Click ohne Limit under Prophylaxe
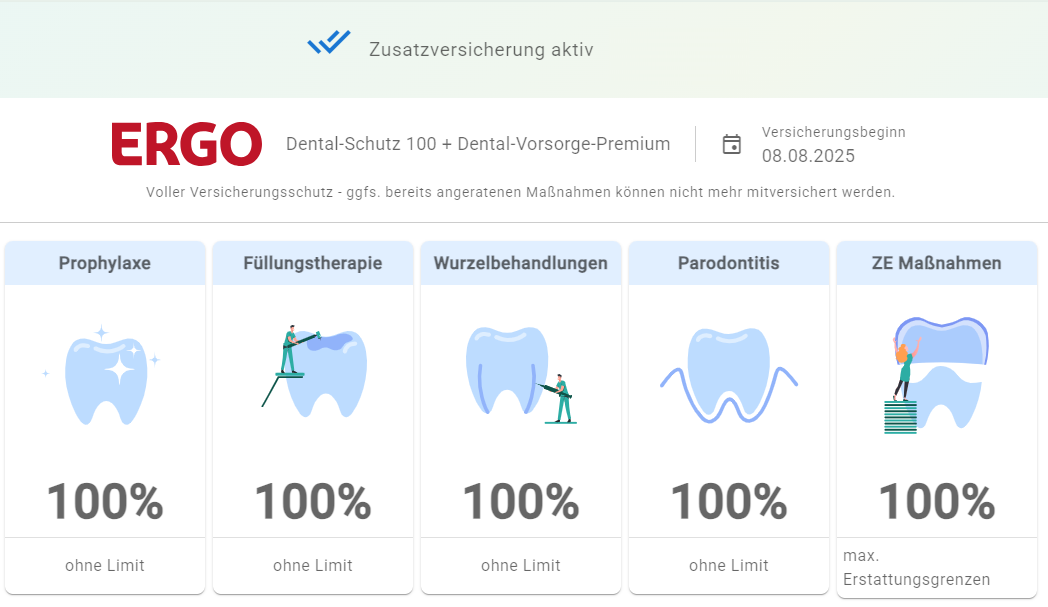The image size is (1048, 607). tap(104, 566)
